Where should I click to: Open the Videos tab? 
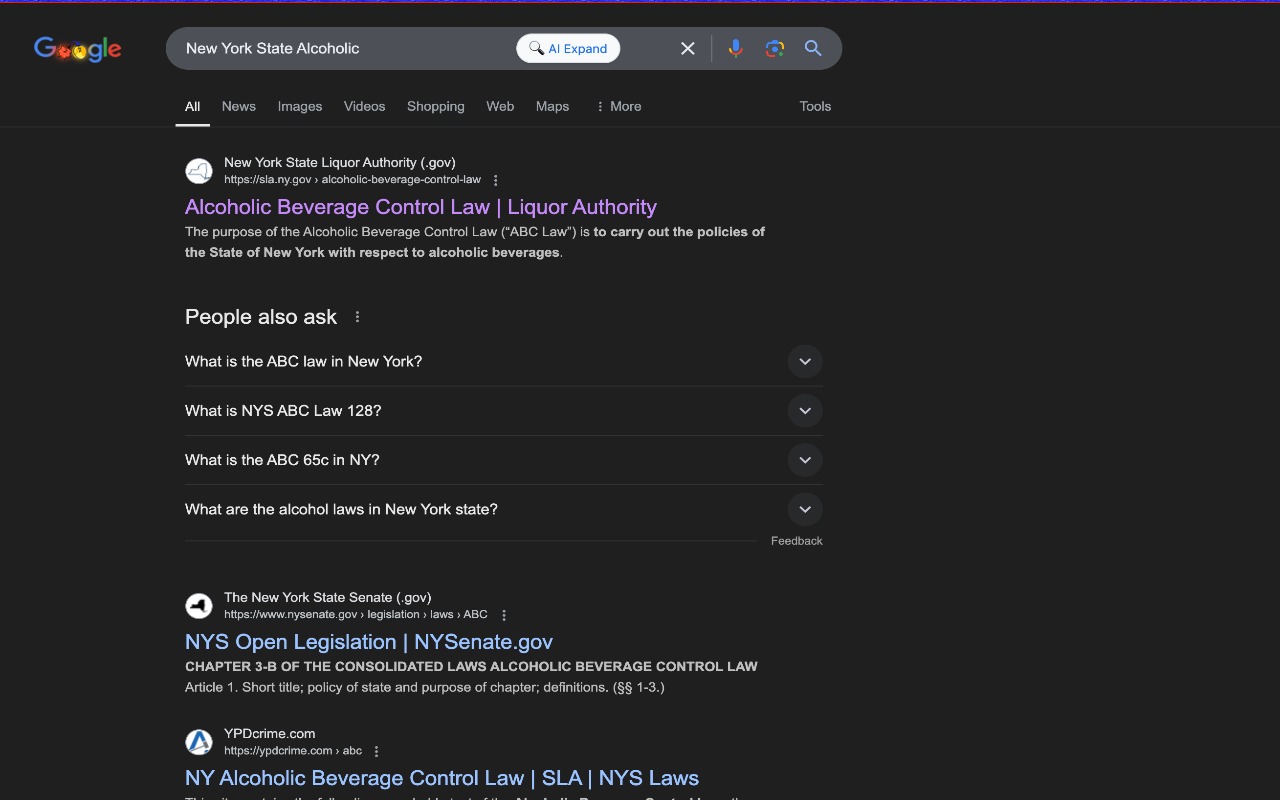364,106
